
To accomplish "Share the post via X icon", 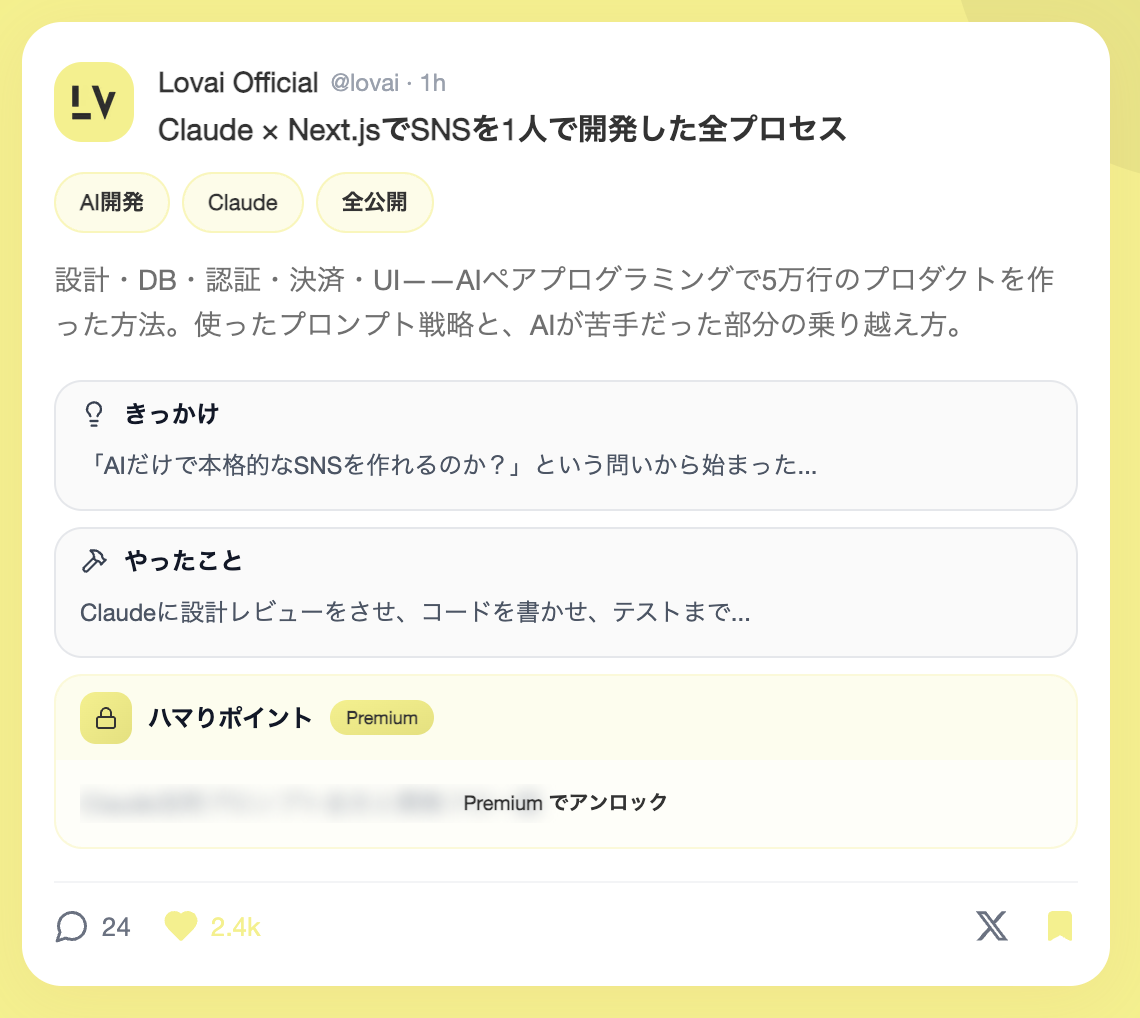I will pyautogui.click(x=991, y=926).
